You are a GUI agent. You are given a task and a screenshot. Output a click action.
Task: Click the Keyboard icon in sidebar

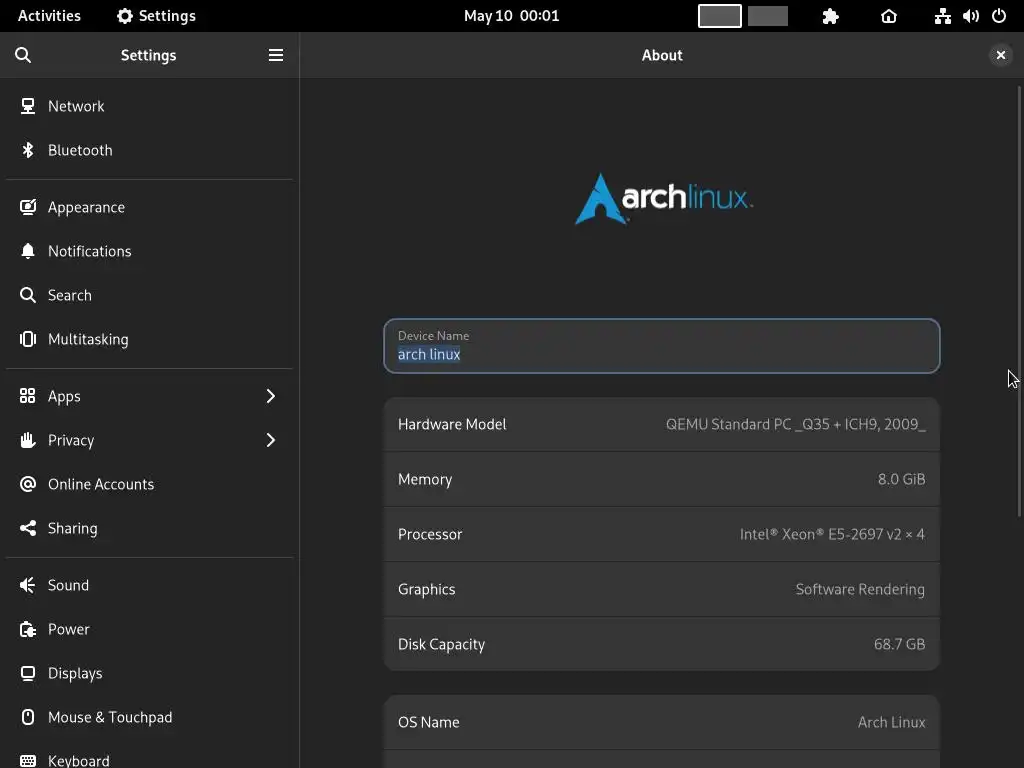click(x=27, y=761)
